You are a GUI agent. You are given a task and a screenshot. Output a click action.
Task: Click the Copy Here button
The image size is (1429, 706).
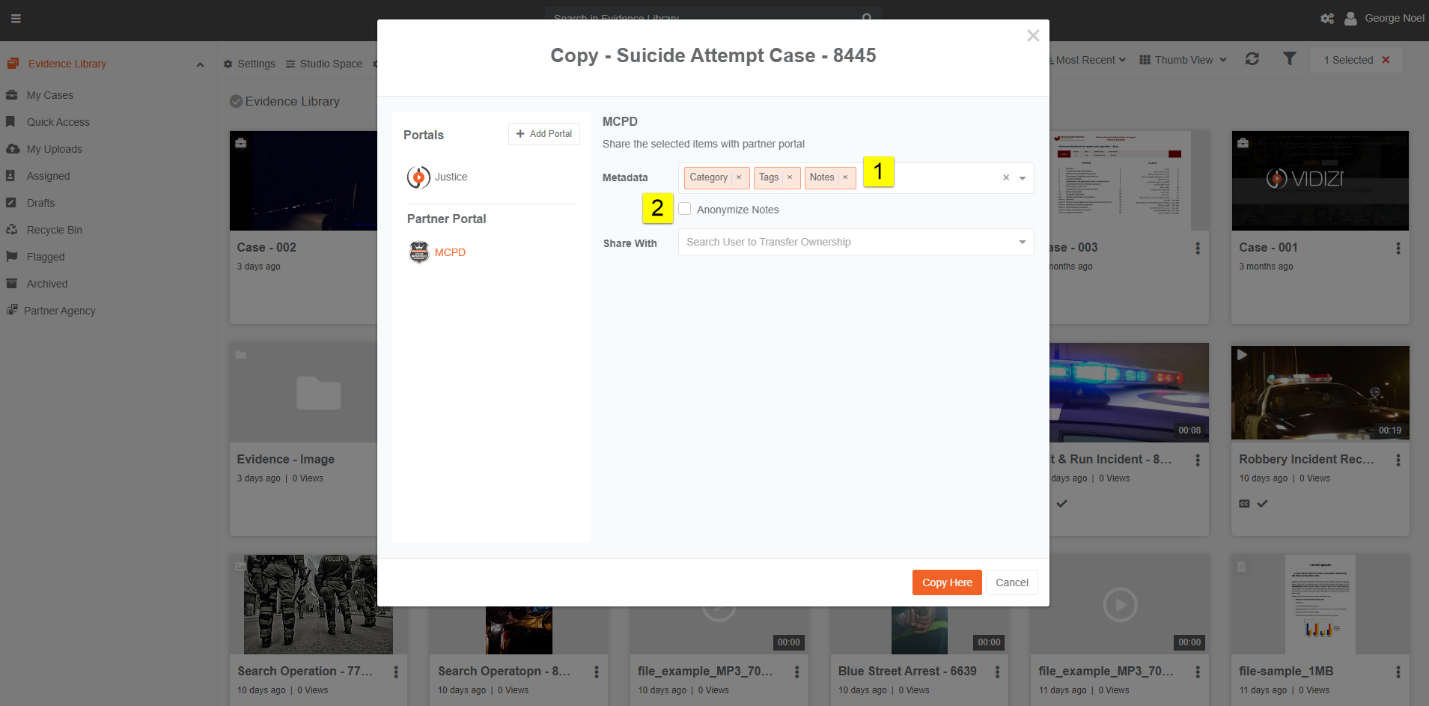coord(947,583)
